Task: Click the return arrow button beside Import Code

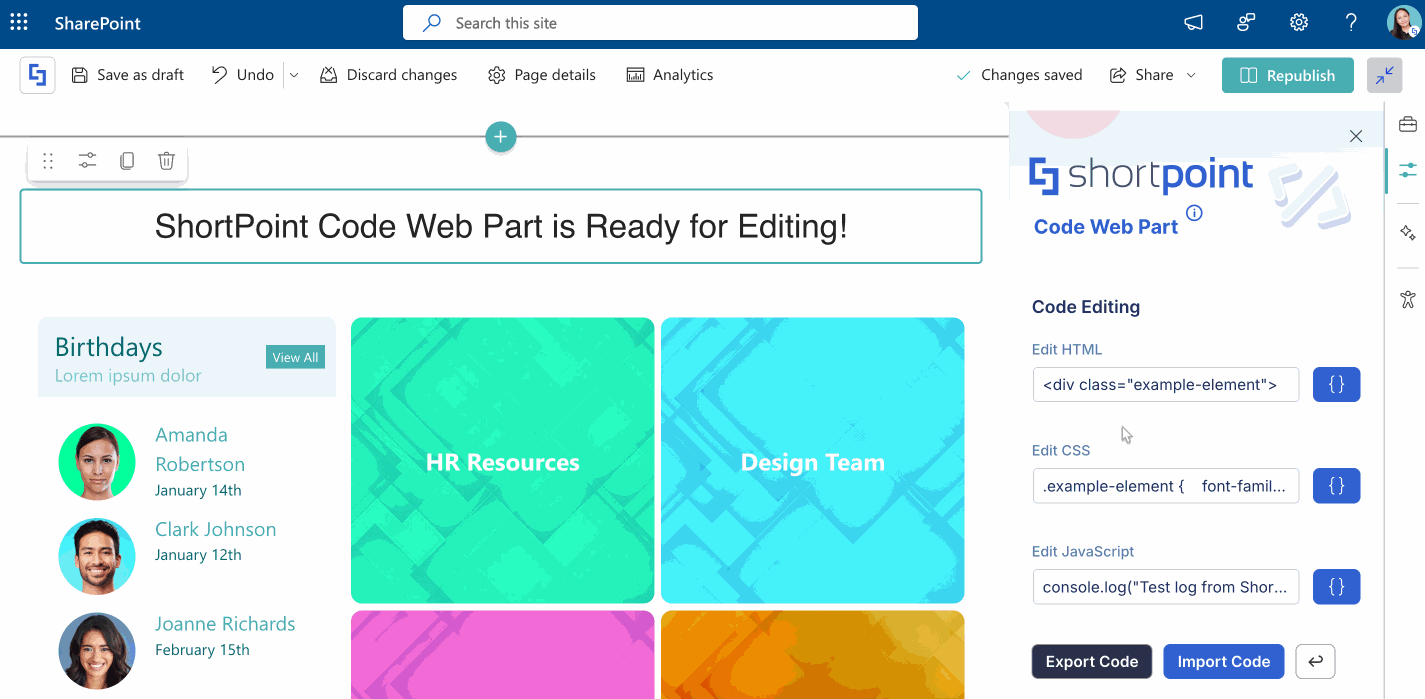Action: coord(1315,661)
